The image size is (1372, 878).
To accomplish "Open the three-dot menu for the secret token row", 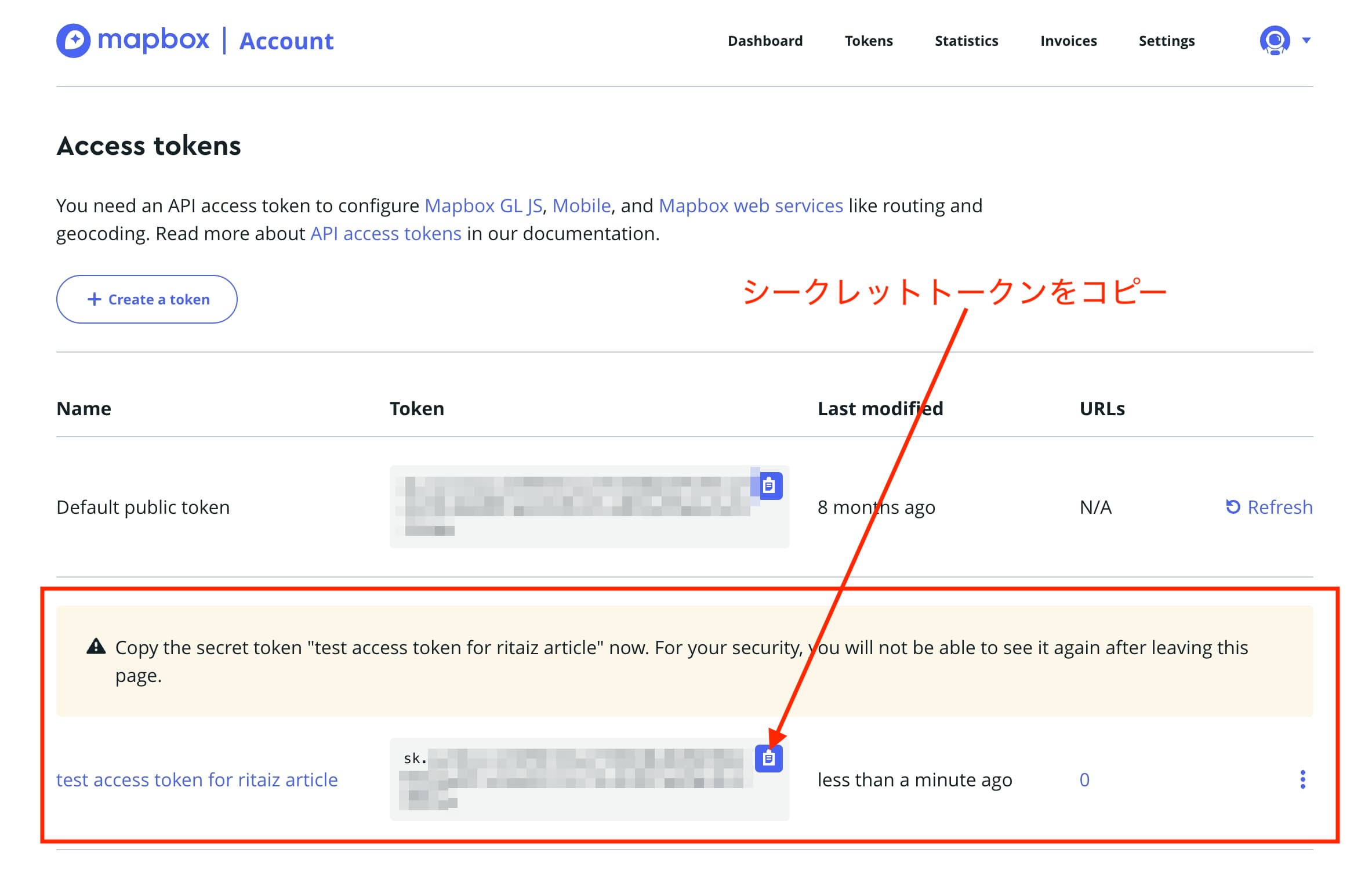I will [1303, 779].
